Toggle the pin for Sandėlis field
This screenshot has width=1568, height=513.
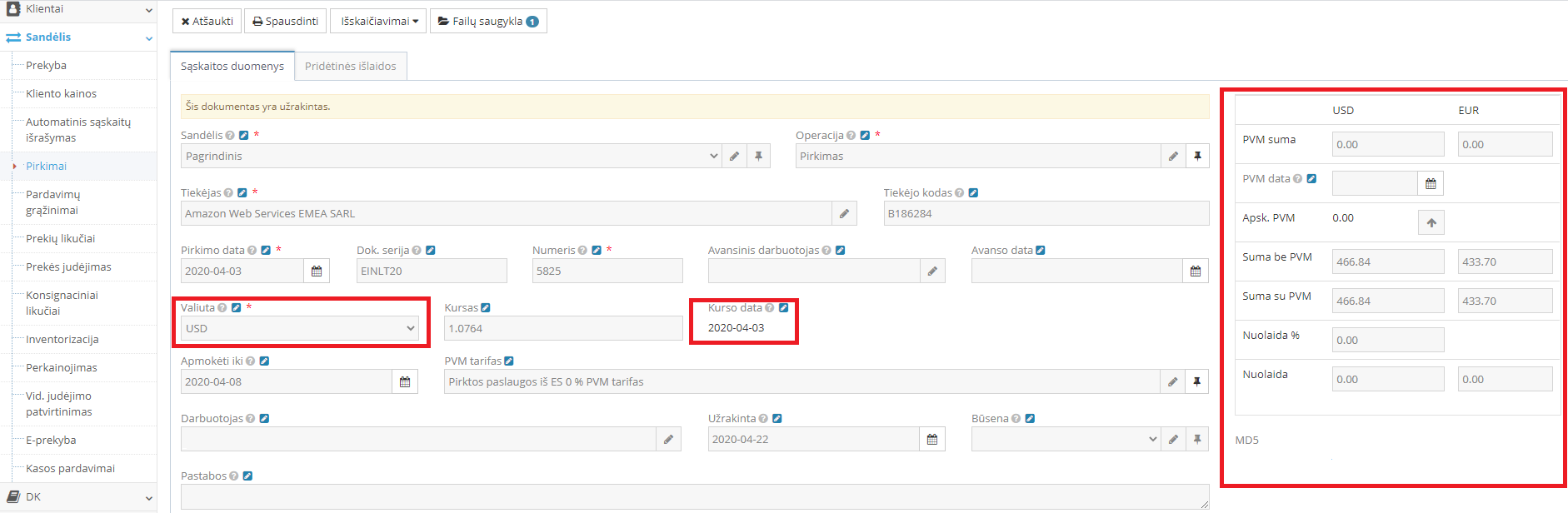coord(758,157)
